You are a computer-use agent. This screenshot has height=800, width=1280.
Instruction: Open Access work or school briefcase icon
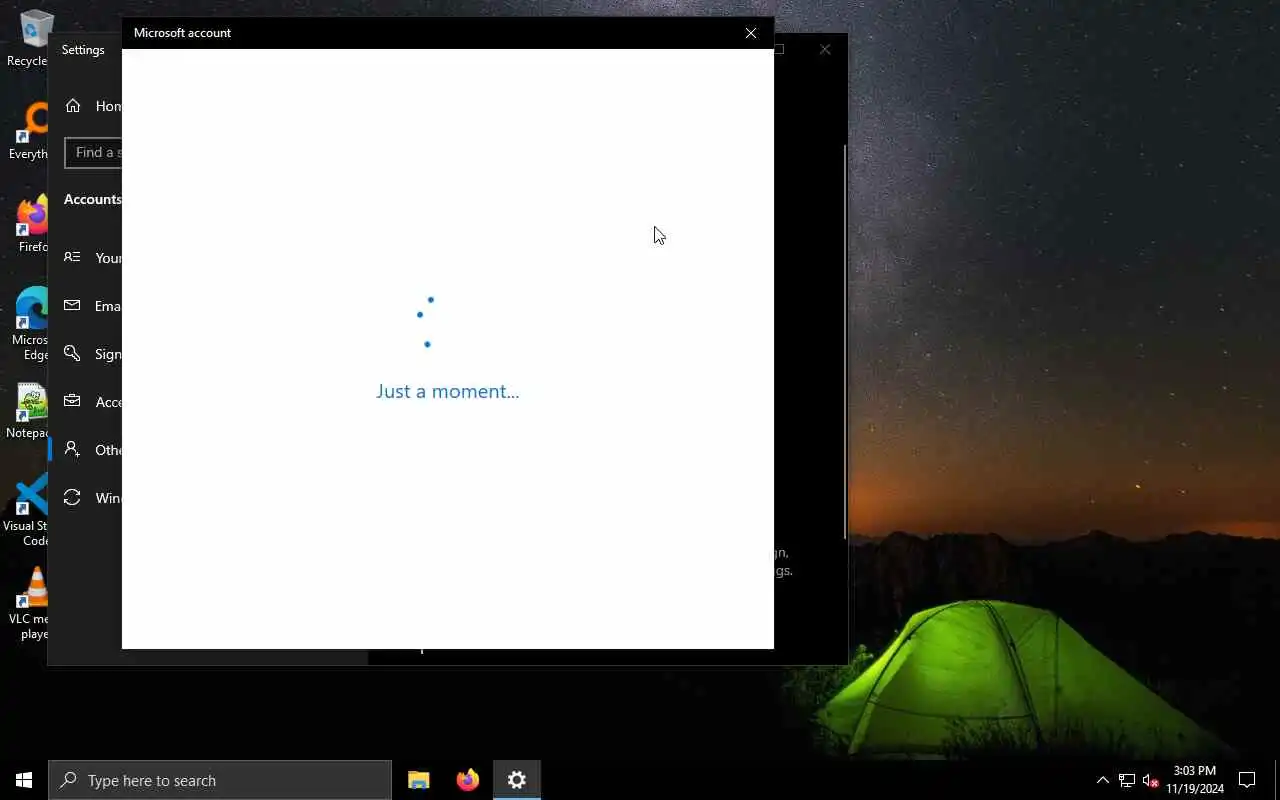72,401
